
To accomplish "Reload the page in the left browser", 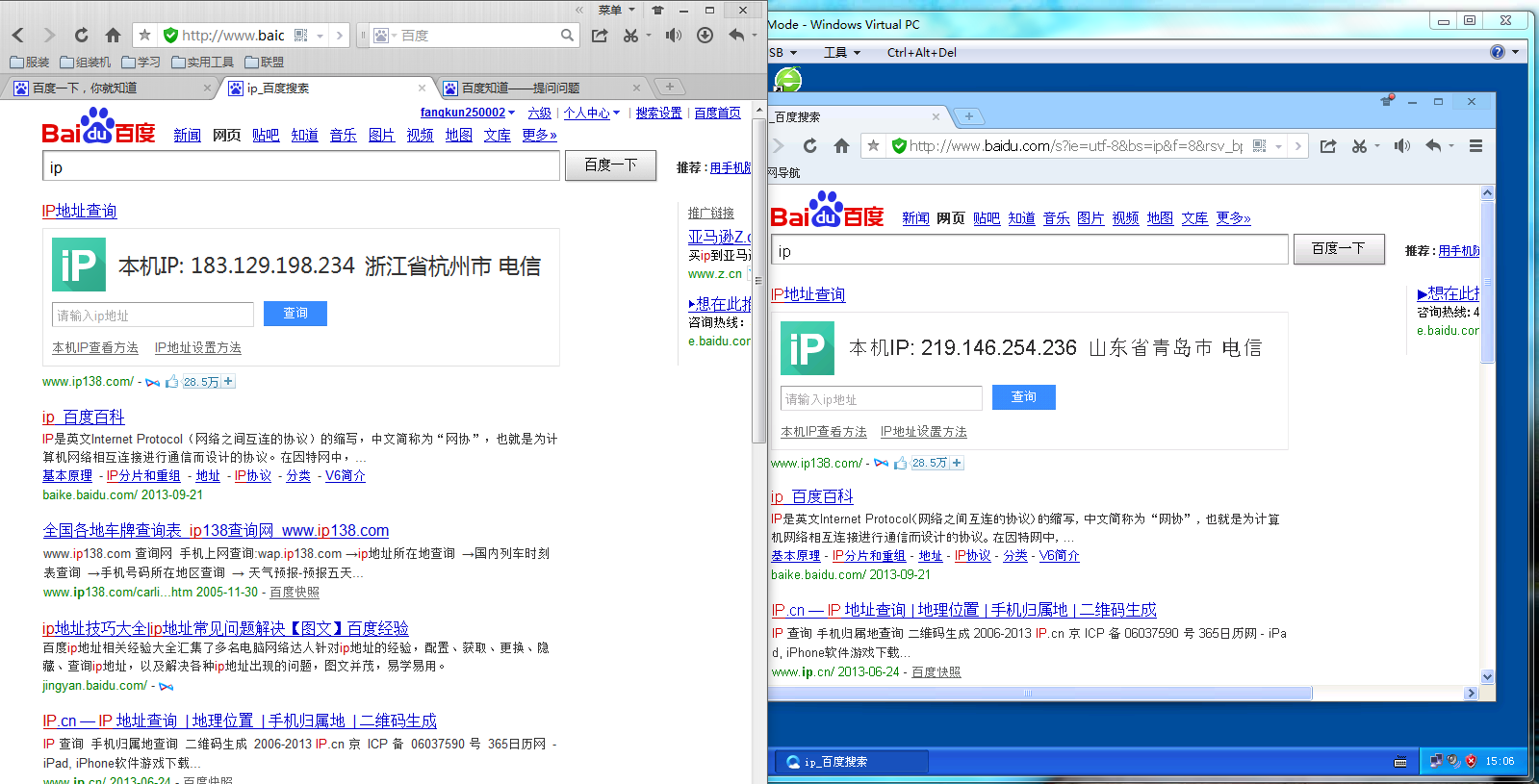I will [x=81, y=36].
